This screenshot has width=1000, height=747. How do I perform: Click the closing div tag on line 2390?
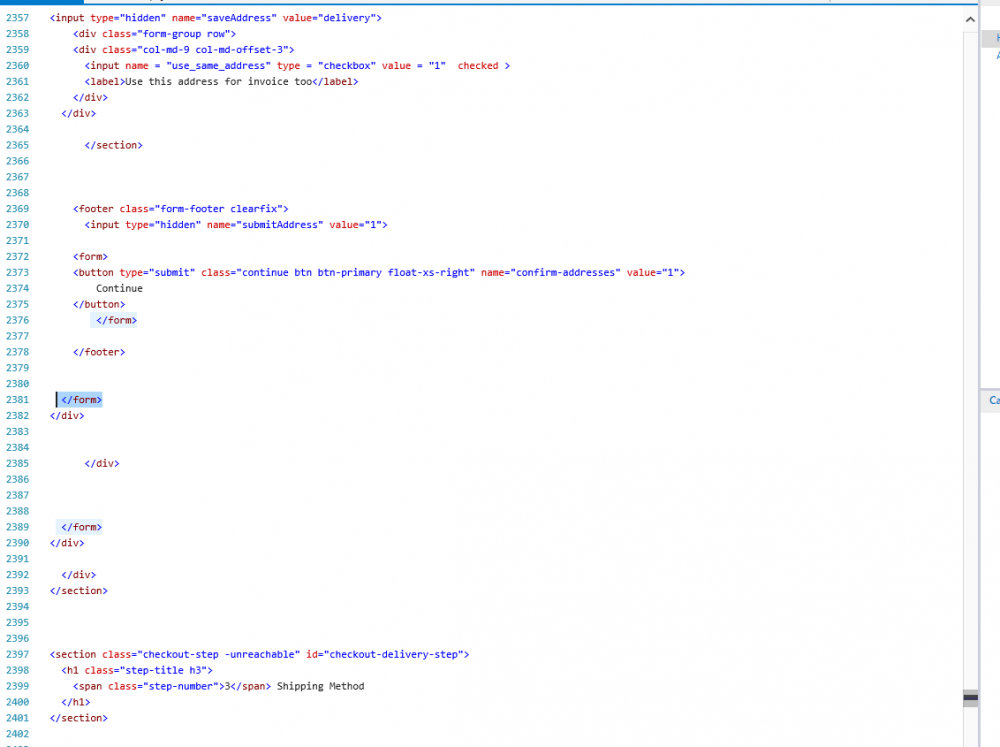click(67, 544)
